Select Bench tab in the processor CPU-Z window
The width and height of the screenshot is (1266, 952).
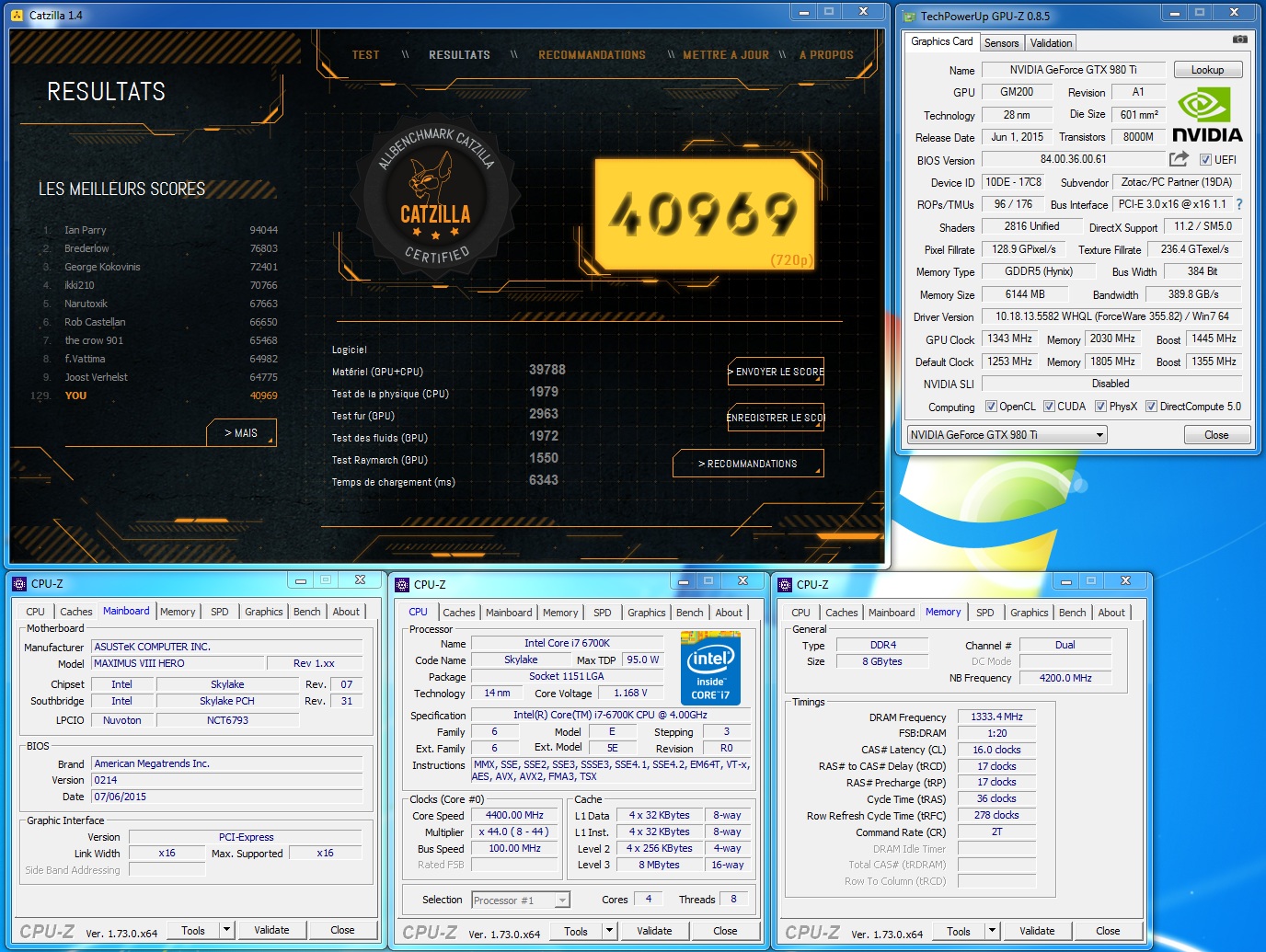pyautogui.click(x=689, y=613)
